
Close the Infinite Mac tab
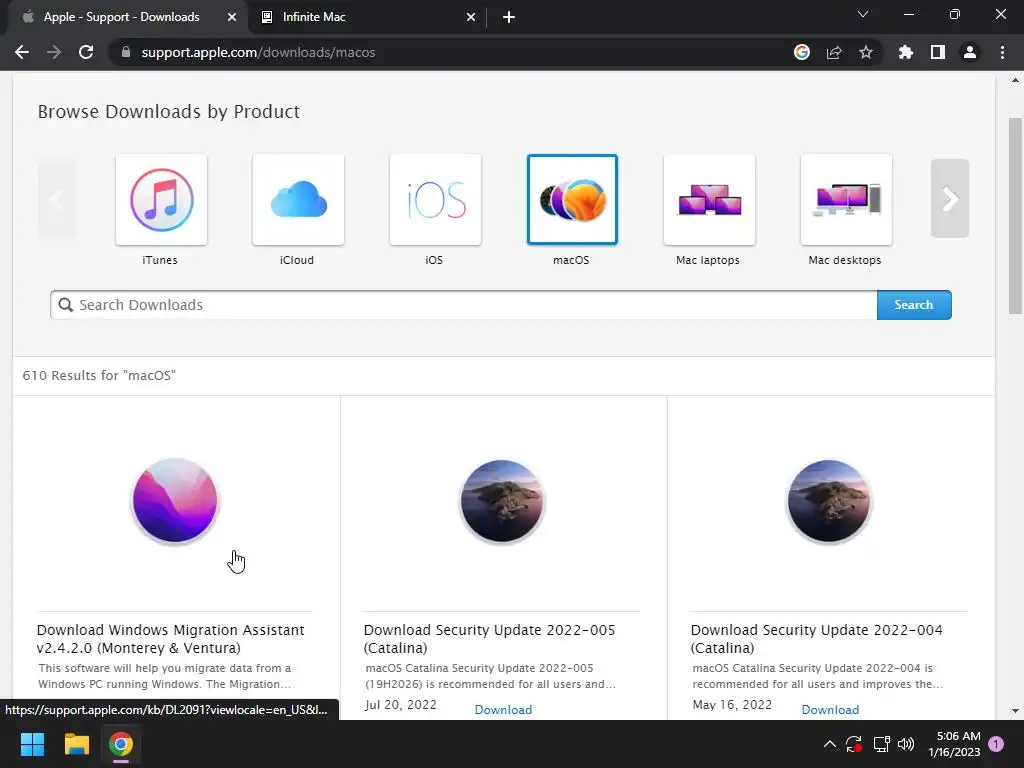tap(471, 17)
